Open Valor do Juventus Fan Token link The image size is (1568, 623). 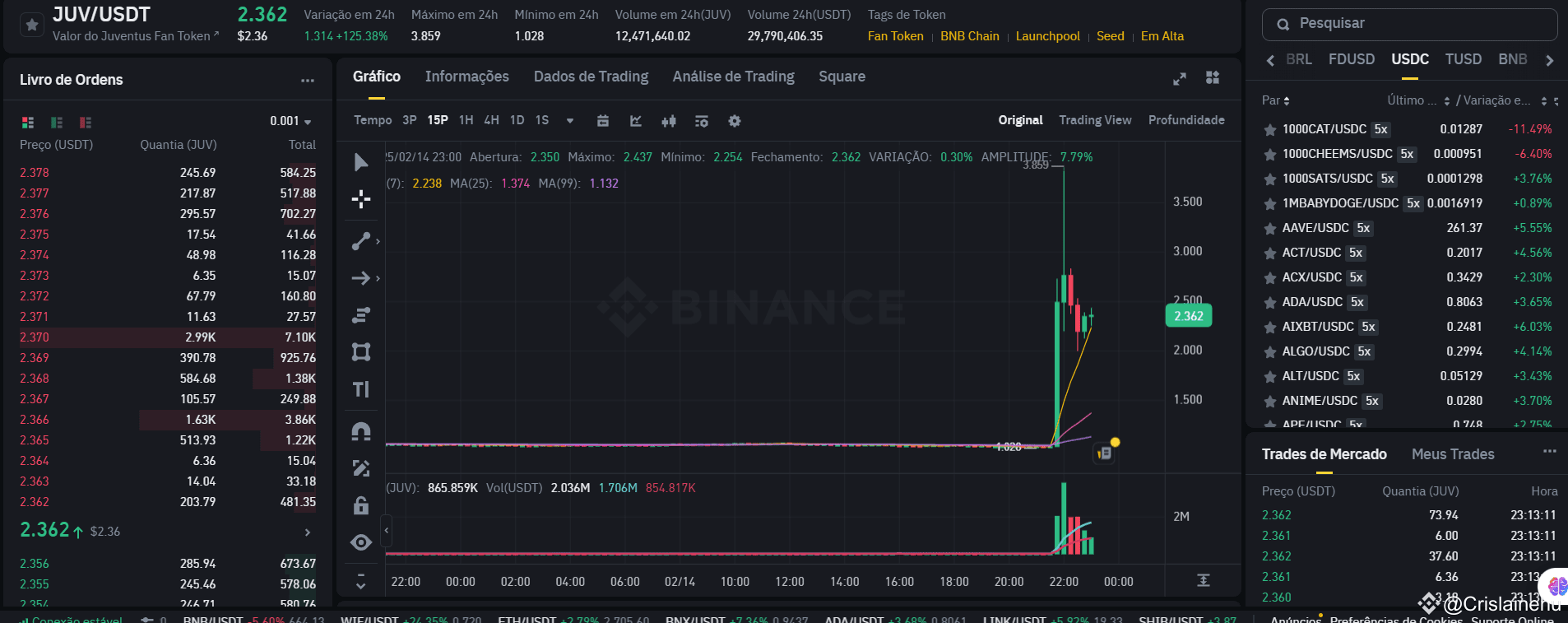(x=136, y=36)
